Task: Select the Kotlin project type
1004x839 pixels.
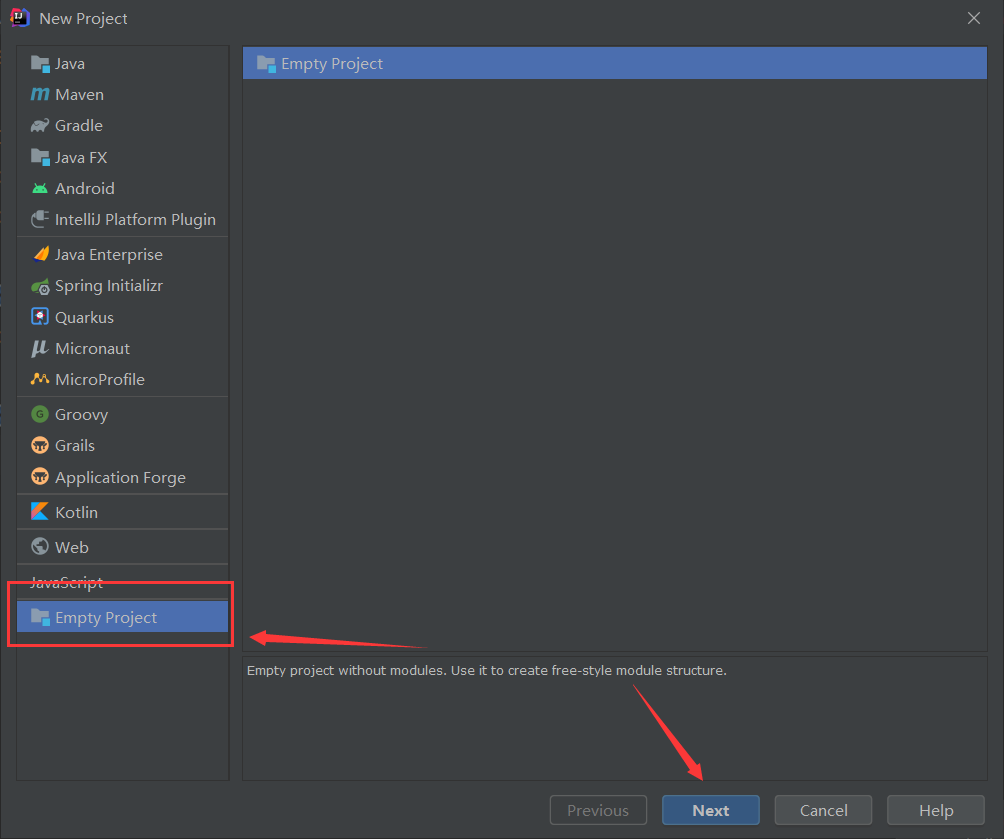Action: 122,512
